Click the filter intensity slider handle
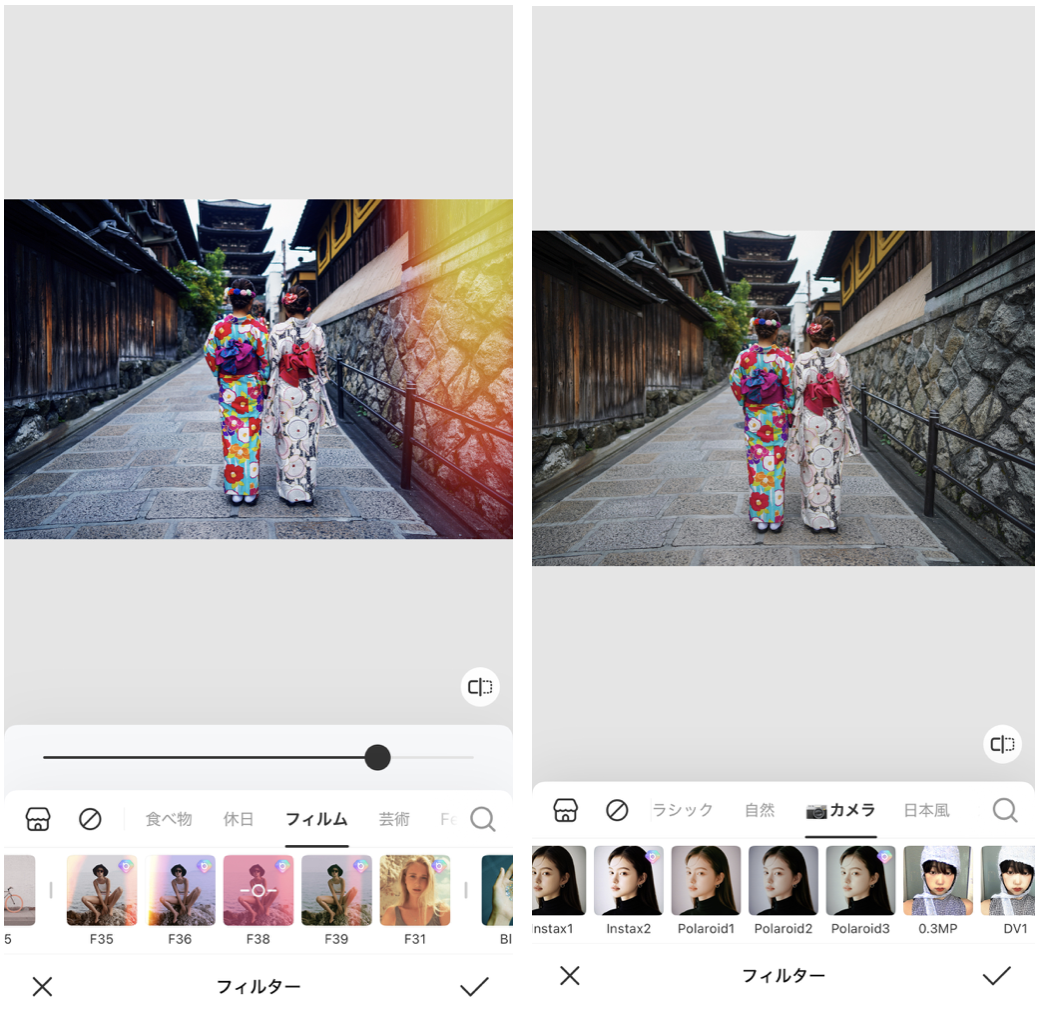 [x=377, y=757]
